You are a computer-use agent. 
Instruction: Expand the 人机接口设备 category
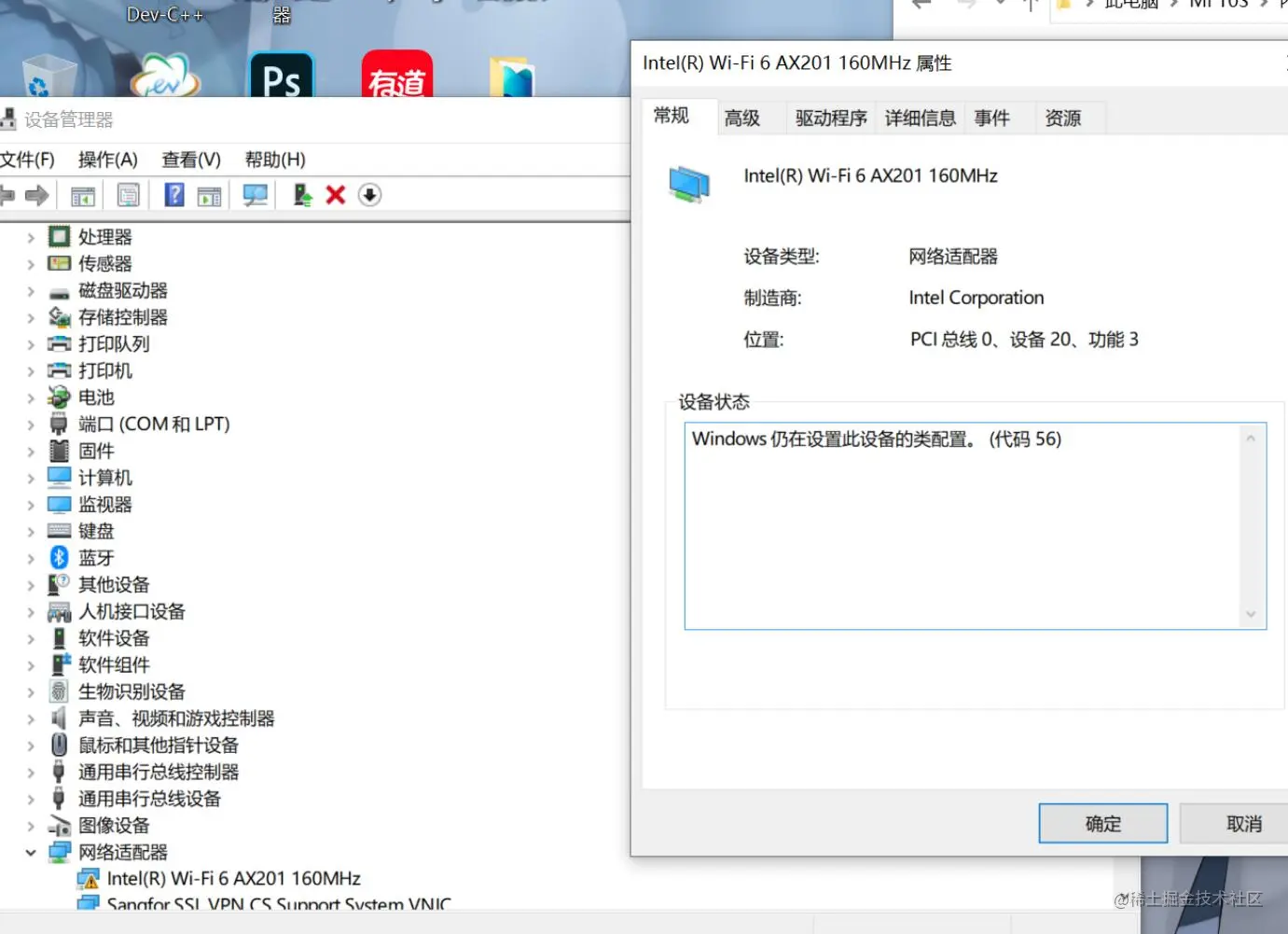(x=31, y=612)
